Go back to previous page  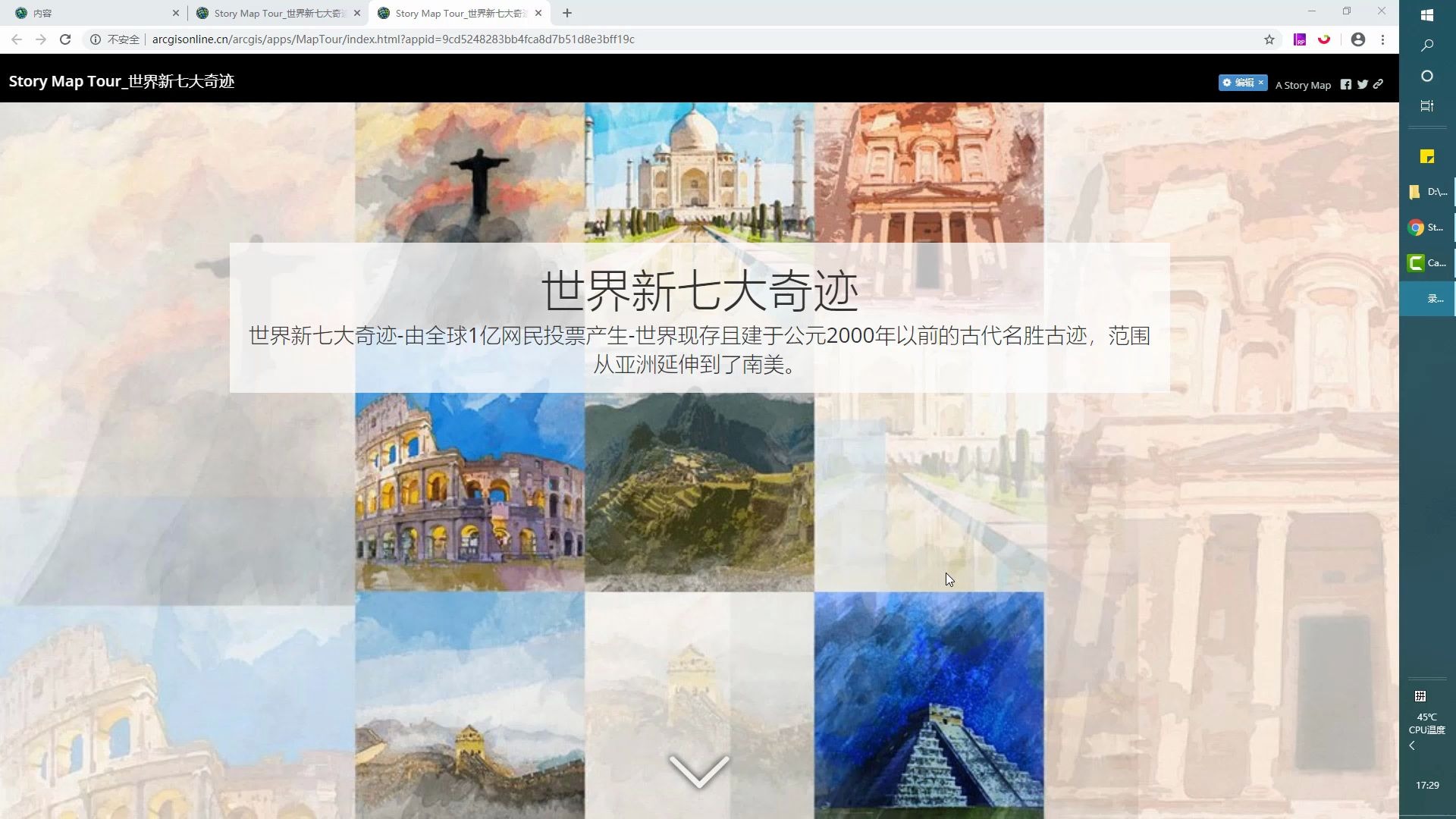tap(17, 39)
